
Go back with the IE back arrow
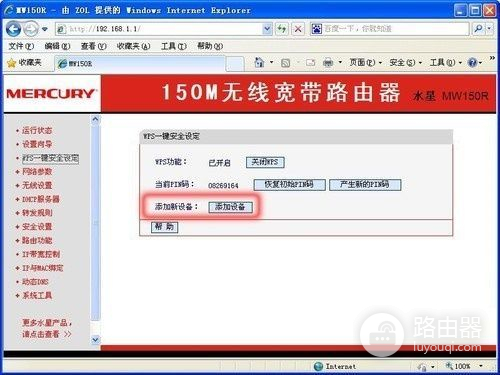pos(13,29)
